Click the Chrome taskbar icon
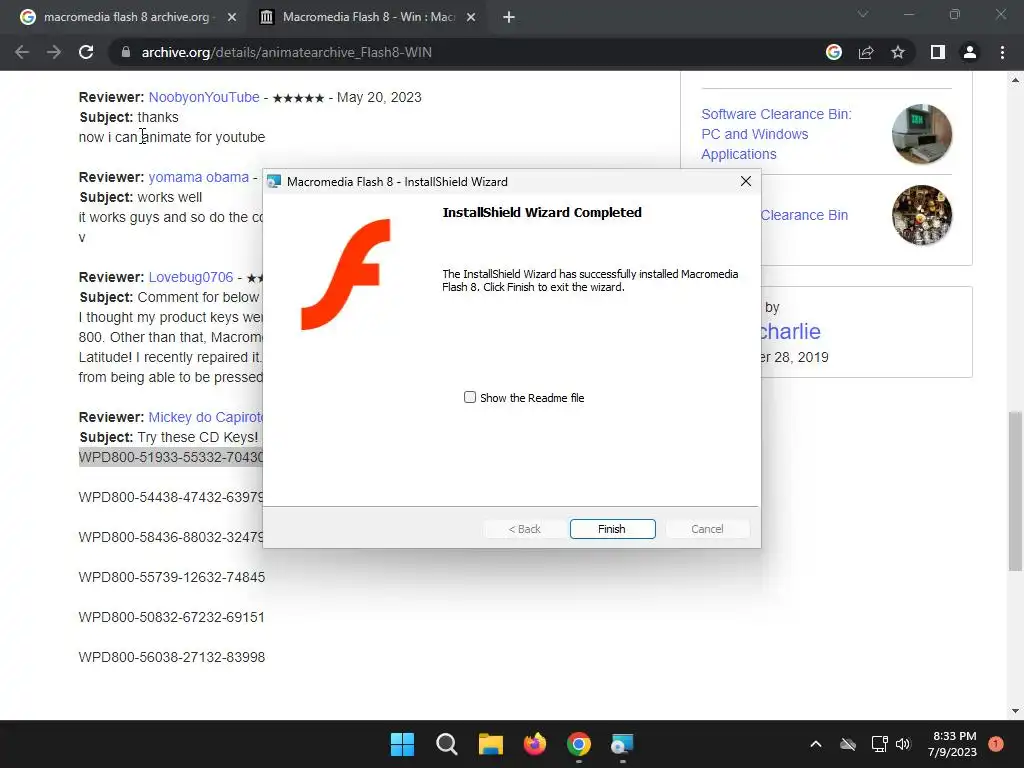 (x=579, y=744)
